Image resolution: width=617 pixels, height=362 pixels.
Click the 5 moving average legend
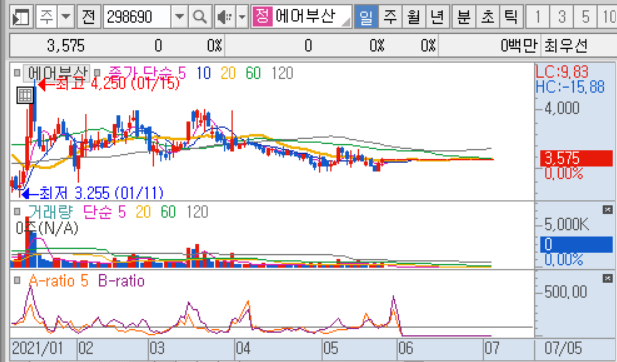(181, 73)
